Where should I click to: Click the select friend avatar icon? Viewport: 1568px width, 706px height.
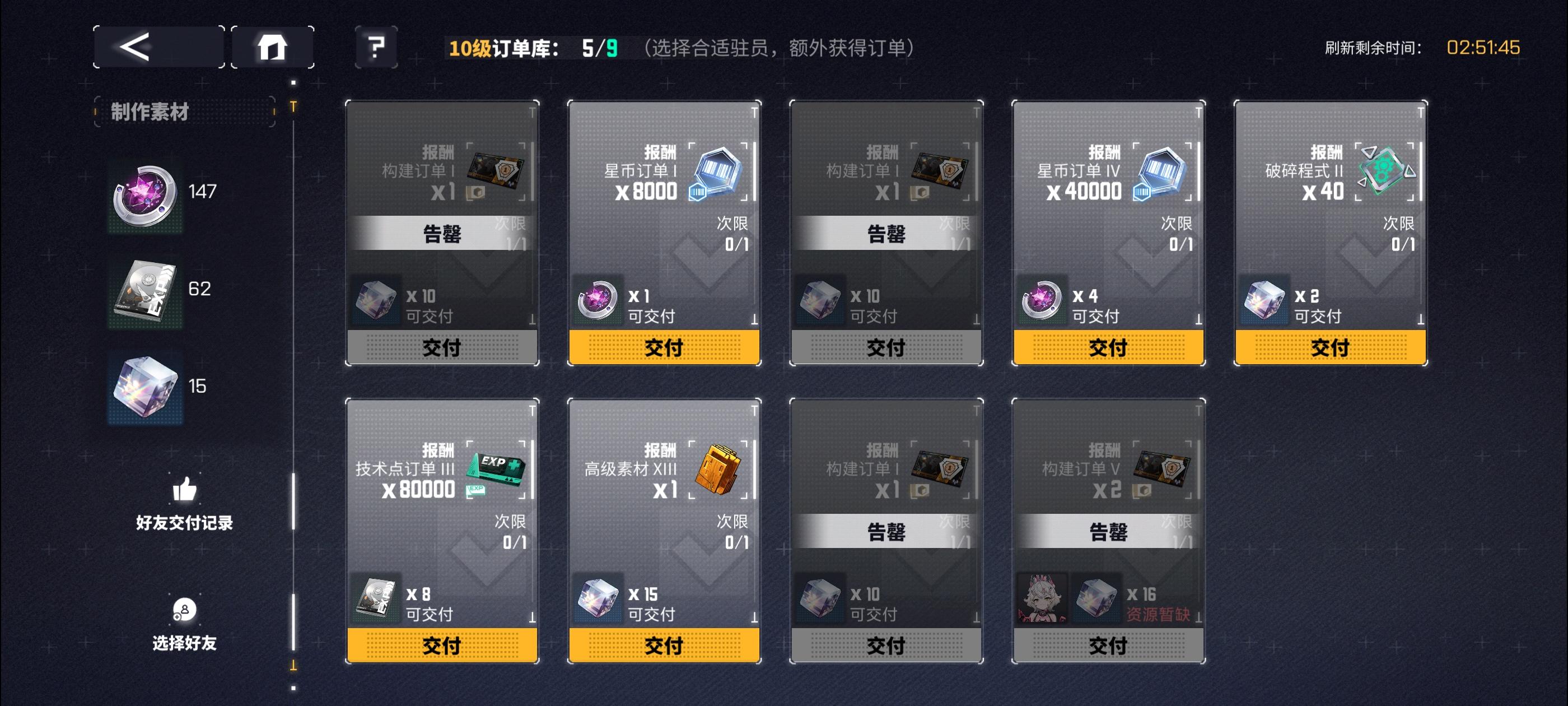[x=184, y=609]
